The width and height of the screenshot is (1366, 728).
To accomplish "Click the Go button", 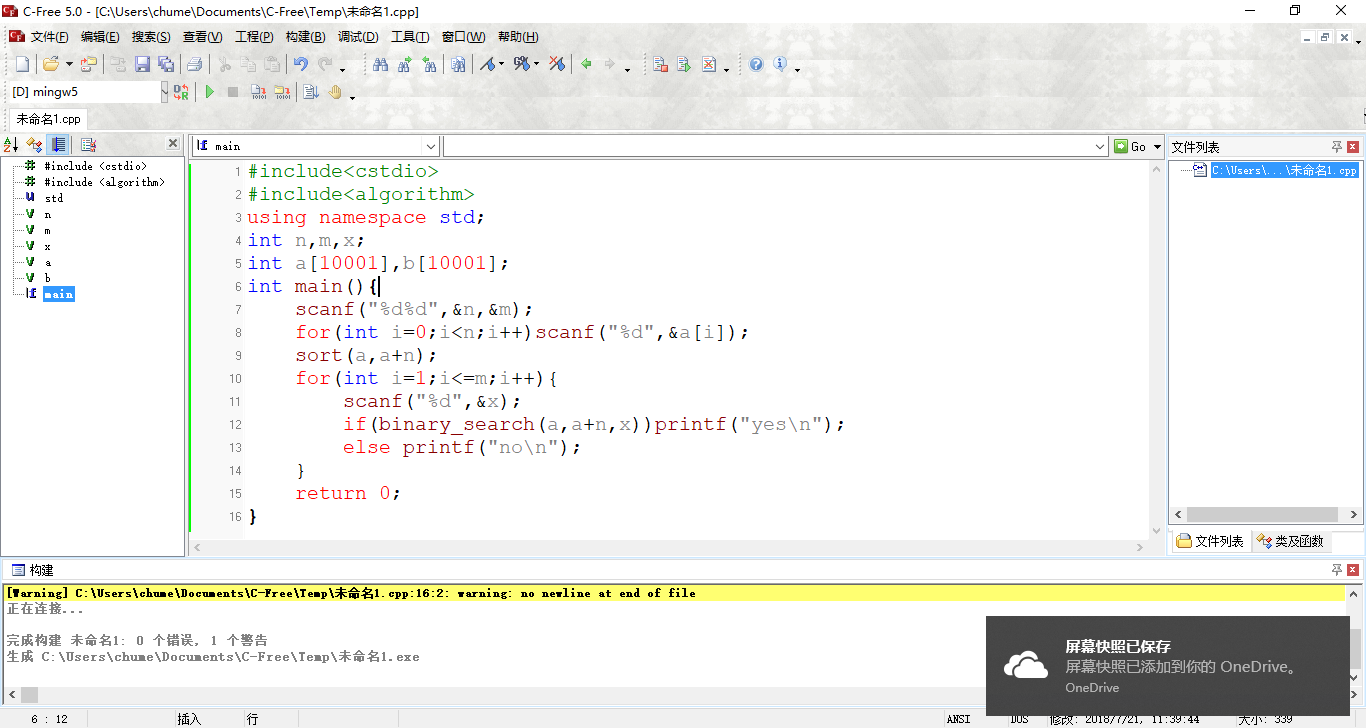I will click(x=1131, y=147).
